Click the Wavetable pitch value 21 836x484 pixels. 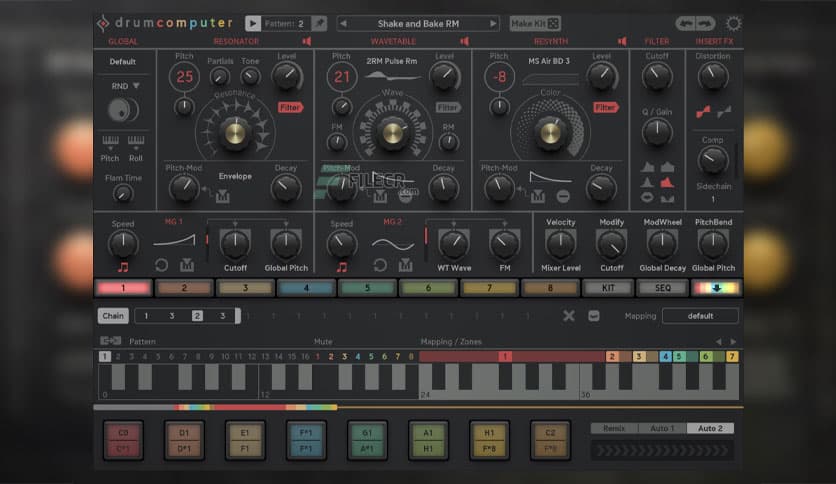tap(342, 77)
